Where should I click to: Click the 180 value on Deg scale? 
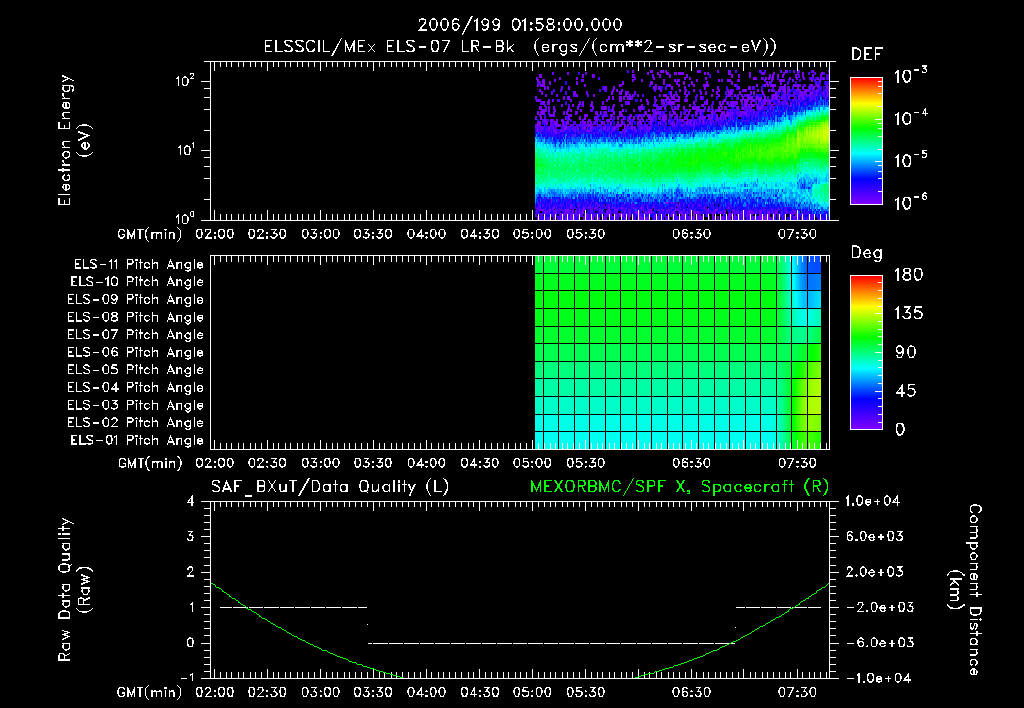(x=908, y=275)
